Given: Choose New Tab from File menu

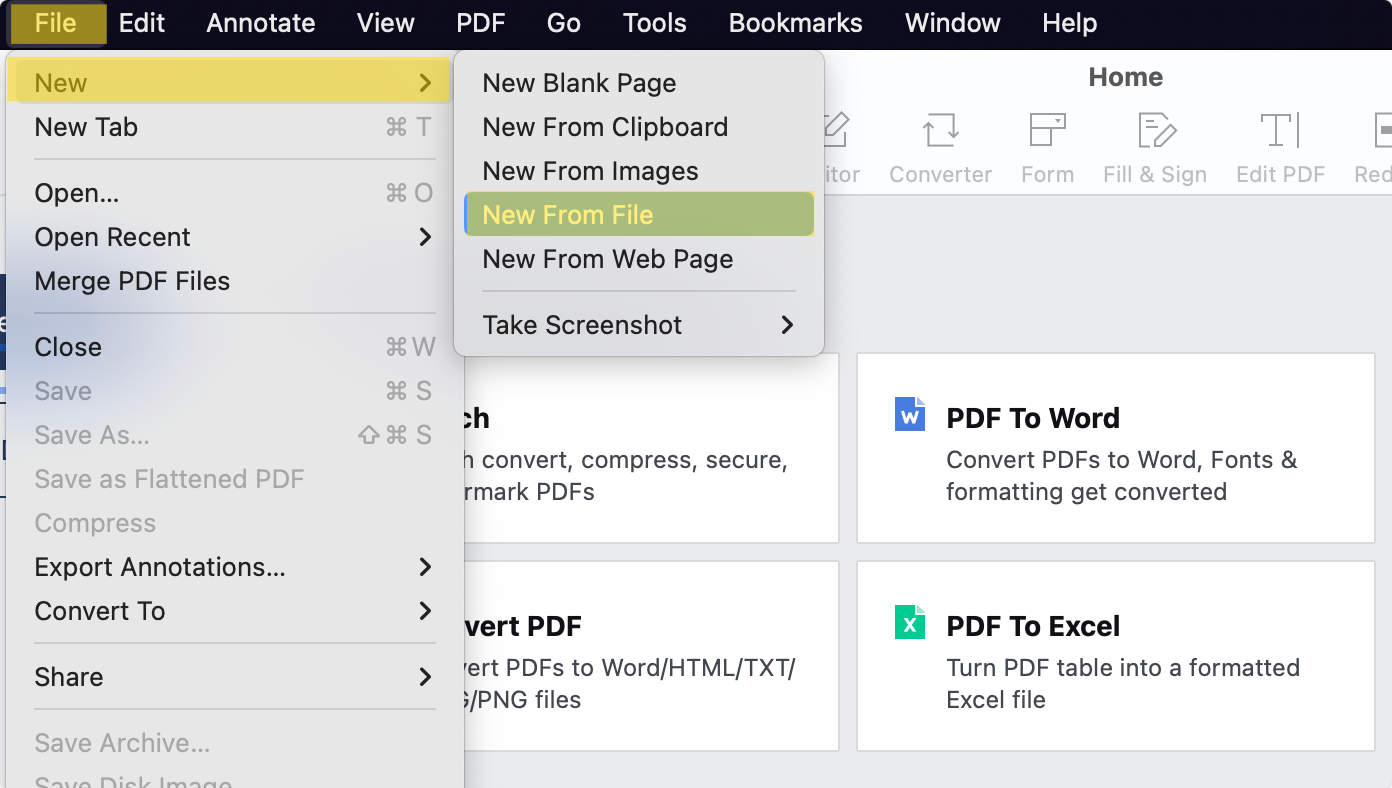Looking at the screenshot, I should (235, 127).
